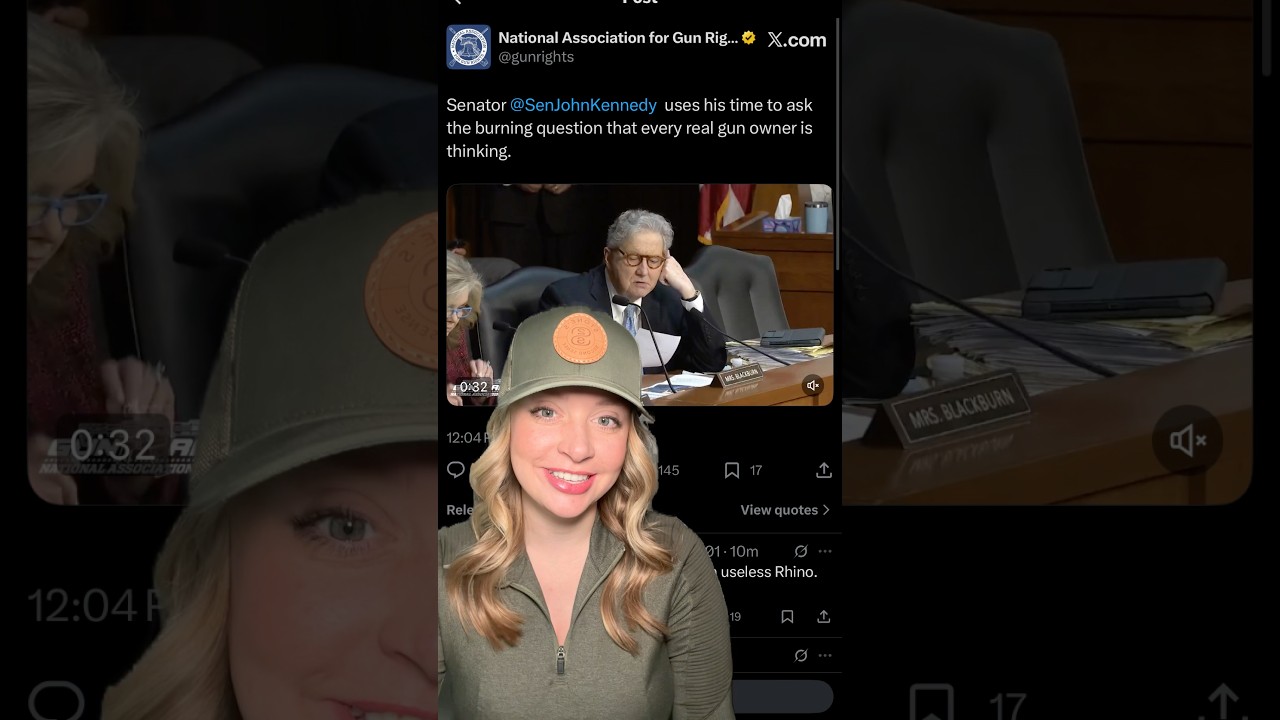The width and height of the screenshot is (1280, 720).
Task: Share the useless Rhino reply
Action: pos(824,617)
